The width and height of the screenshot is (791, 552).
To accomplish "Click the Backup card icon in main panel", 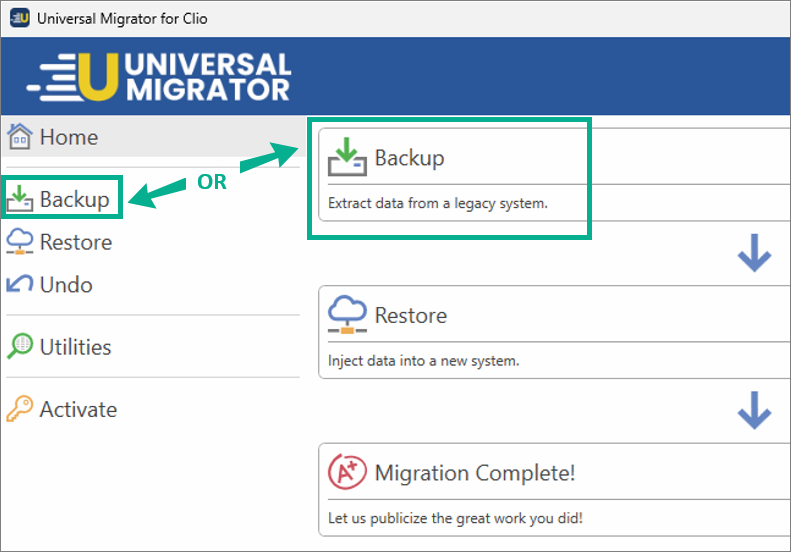I will click(x=347, y=157).
